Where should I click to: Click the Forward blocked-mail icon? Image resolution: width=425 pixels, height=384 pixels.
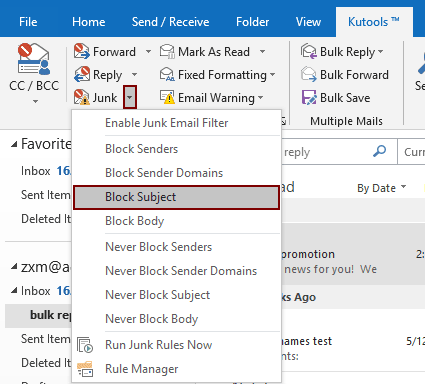pyautogui.click(x=82, y=51)
